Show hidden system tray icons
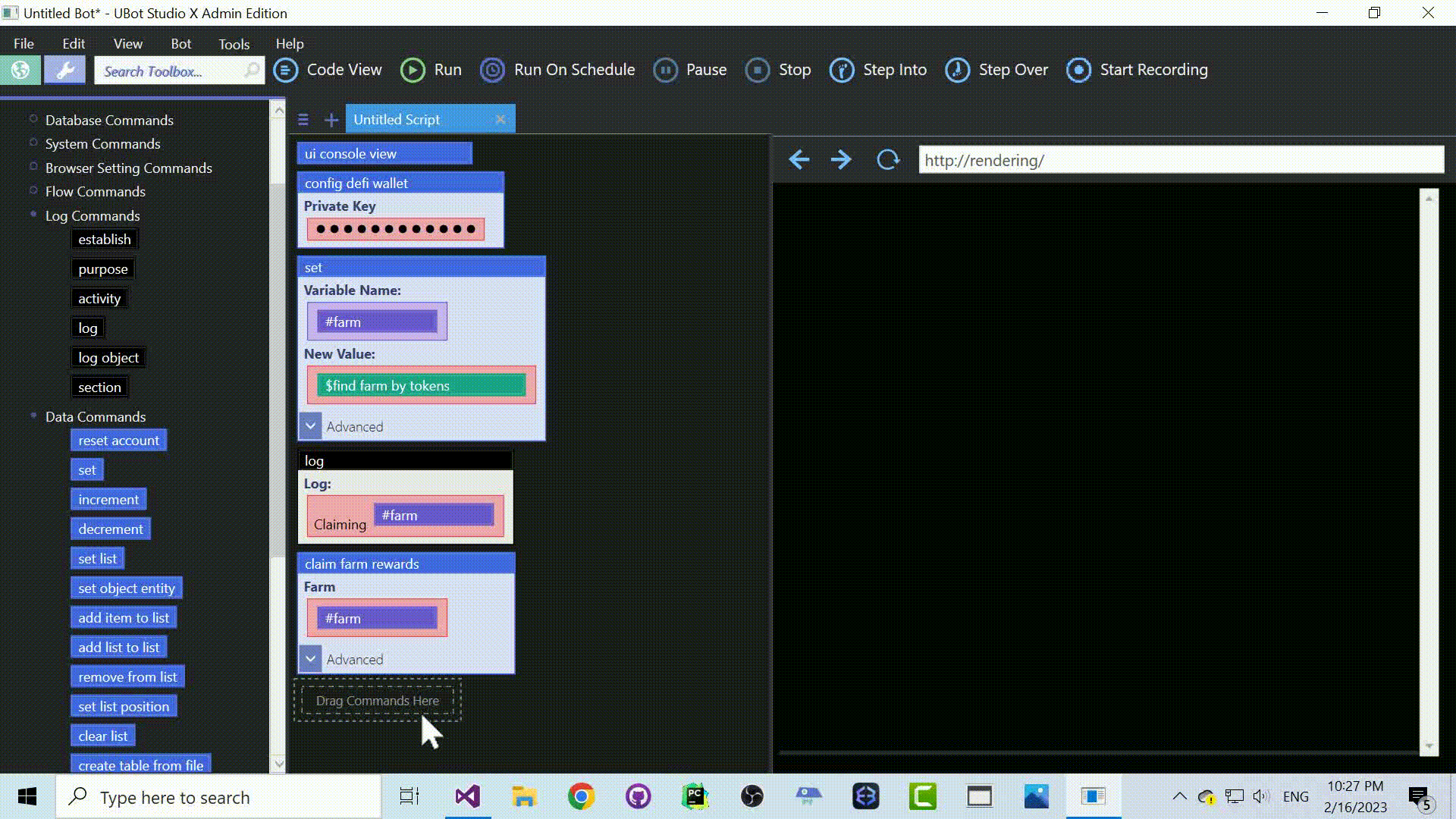This screenshot has width=1456, height=819. coord(1179,796)
